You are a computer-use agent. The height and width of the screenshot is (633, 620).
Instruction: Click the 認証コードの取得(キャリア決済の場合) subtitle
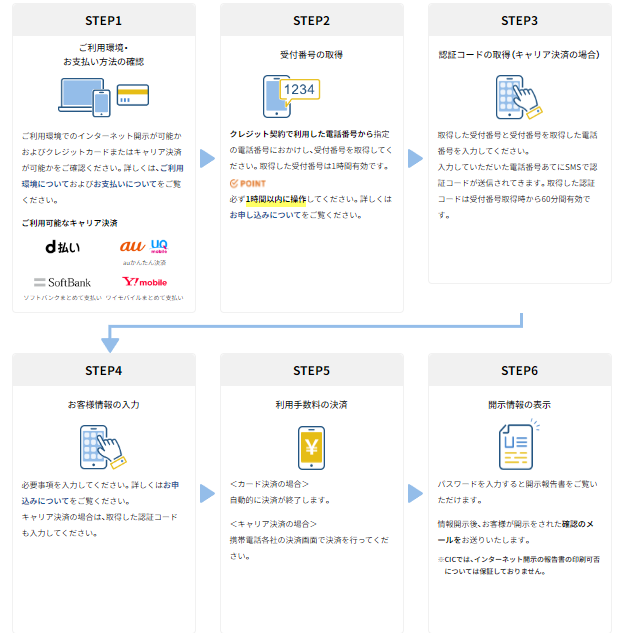click(519, 54)
